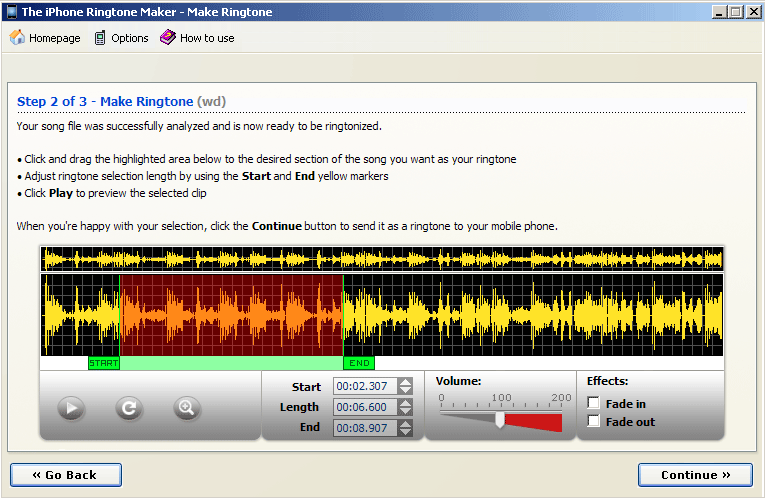Click the End time field 00:08.907
This screenshot has height=498, width=765.
click(x=365, y=428)
